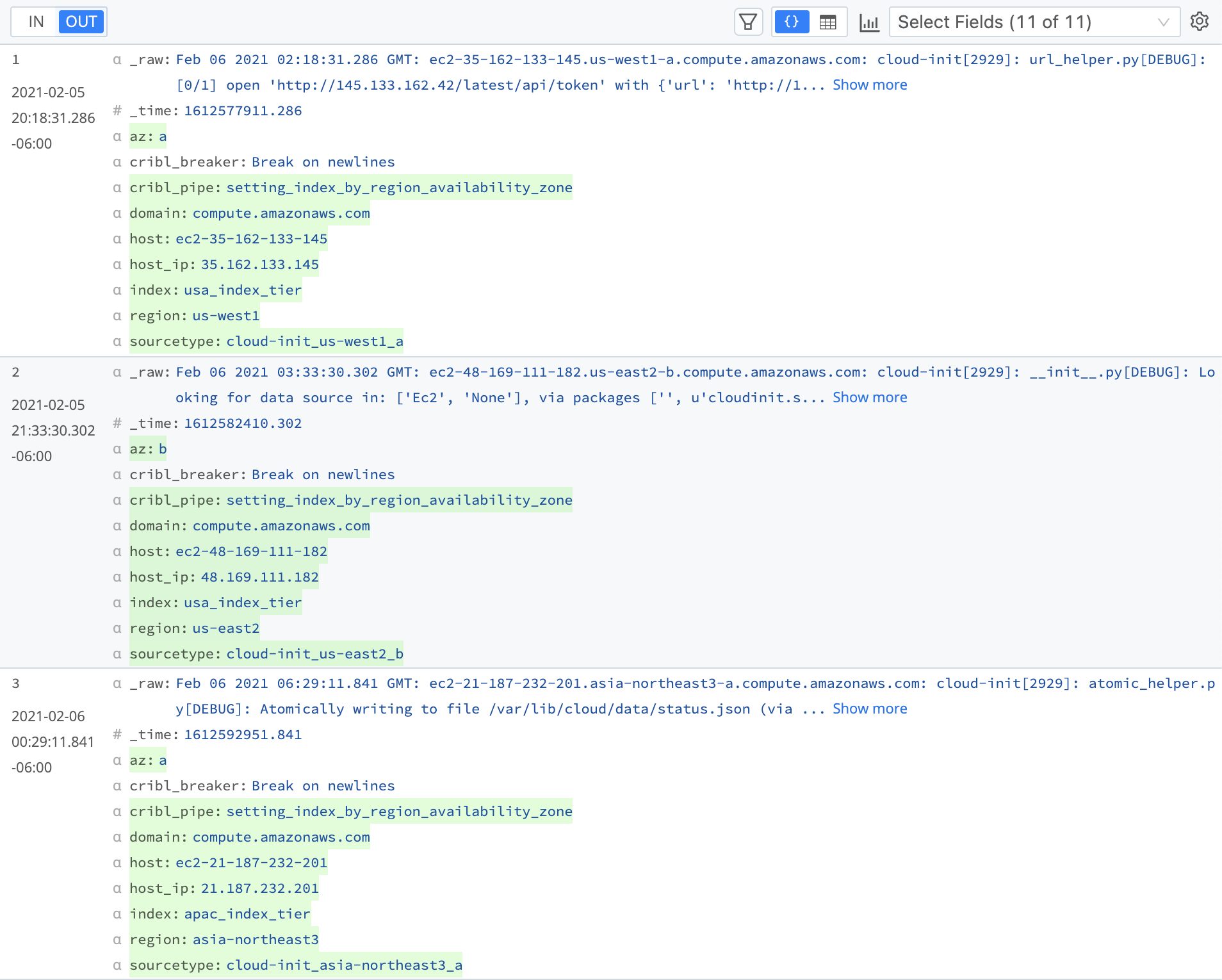Screen dimensions: 1222x980
Task: Click region asia-northeast3 value
Action: (255, 940)
